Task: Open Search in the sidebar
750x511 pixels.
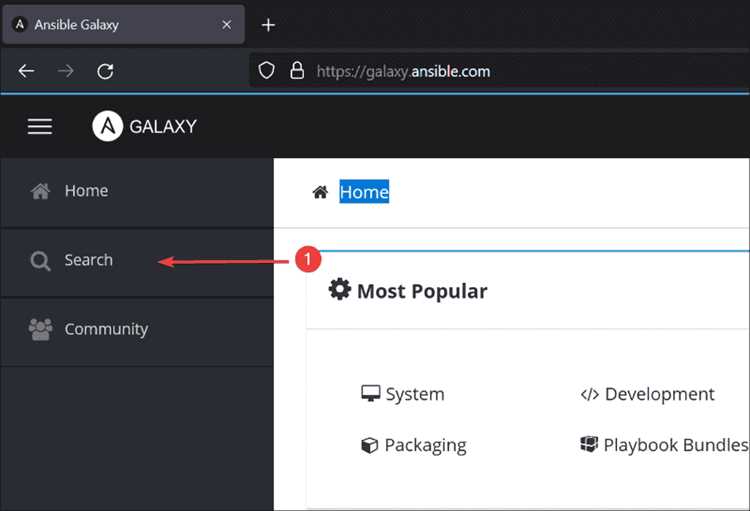Action: click(137, 260)
